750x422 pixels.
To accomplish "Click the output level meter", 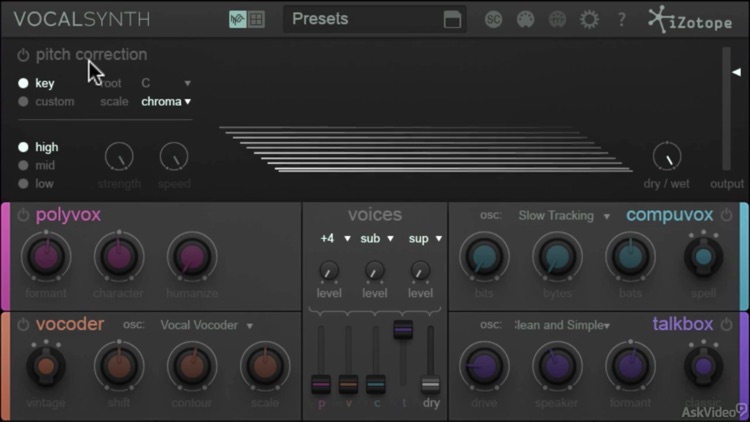I will tap(727, 109).
